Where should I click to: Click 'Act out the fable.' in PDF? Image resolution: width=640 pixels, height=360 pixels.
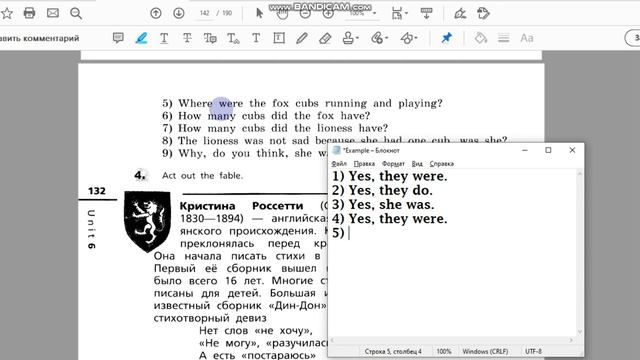click(x=202, y=176)
